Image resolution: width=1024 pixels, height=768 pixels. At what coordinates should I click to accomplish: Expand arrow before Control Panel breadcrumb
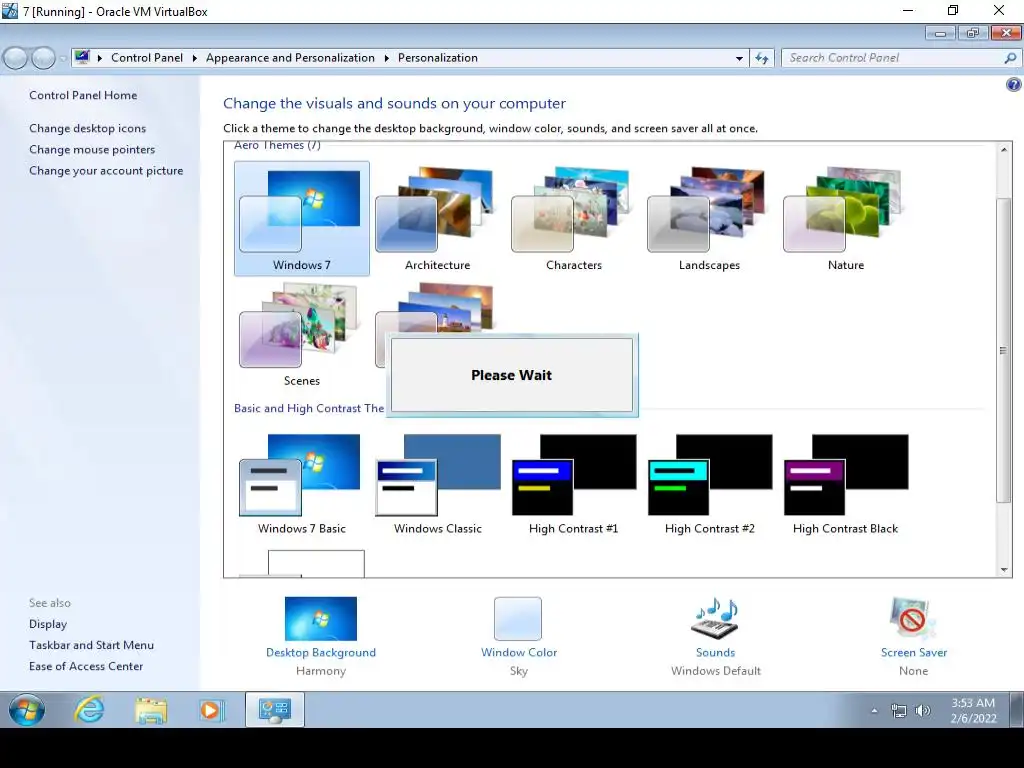100,58
